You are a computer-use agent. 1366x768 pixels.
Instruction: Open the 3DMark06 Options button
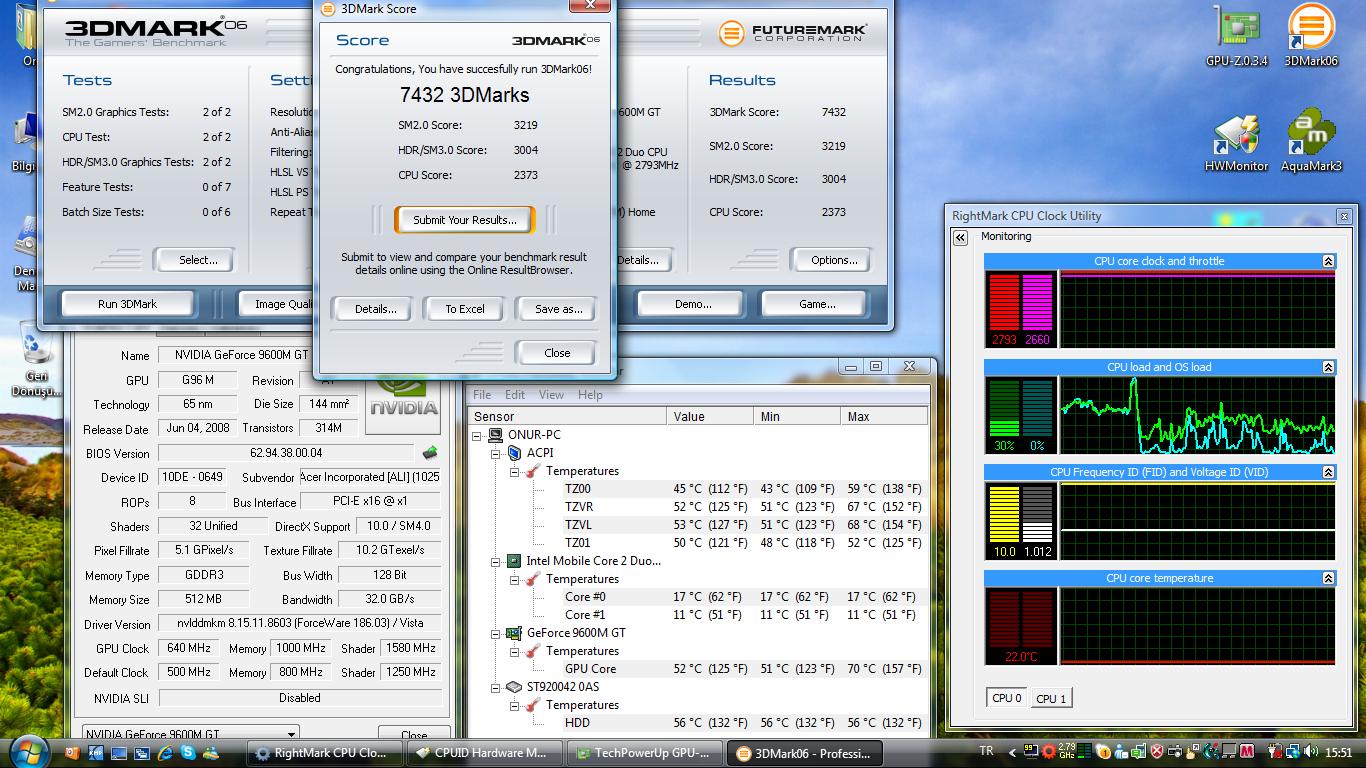click(834, 260)
